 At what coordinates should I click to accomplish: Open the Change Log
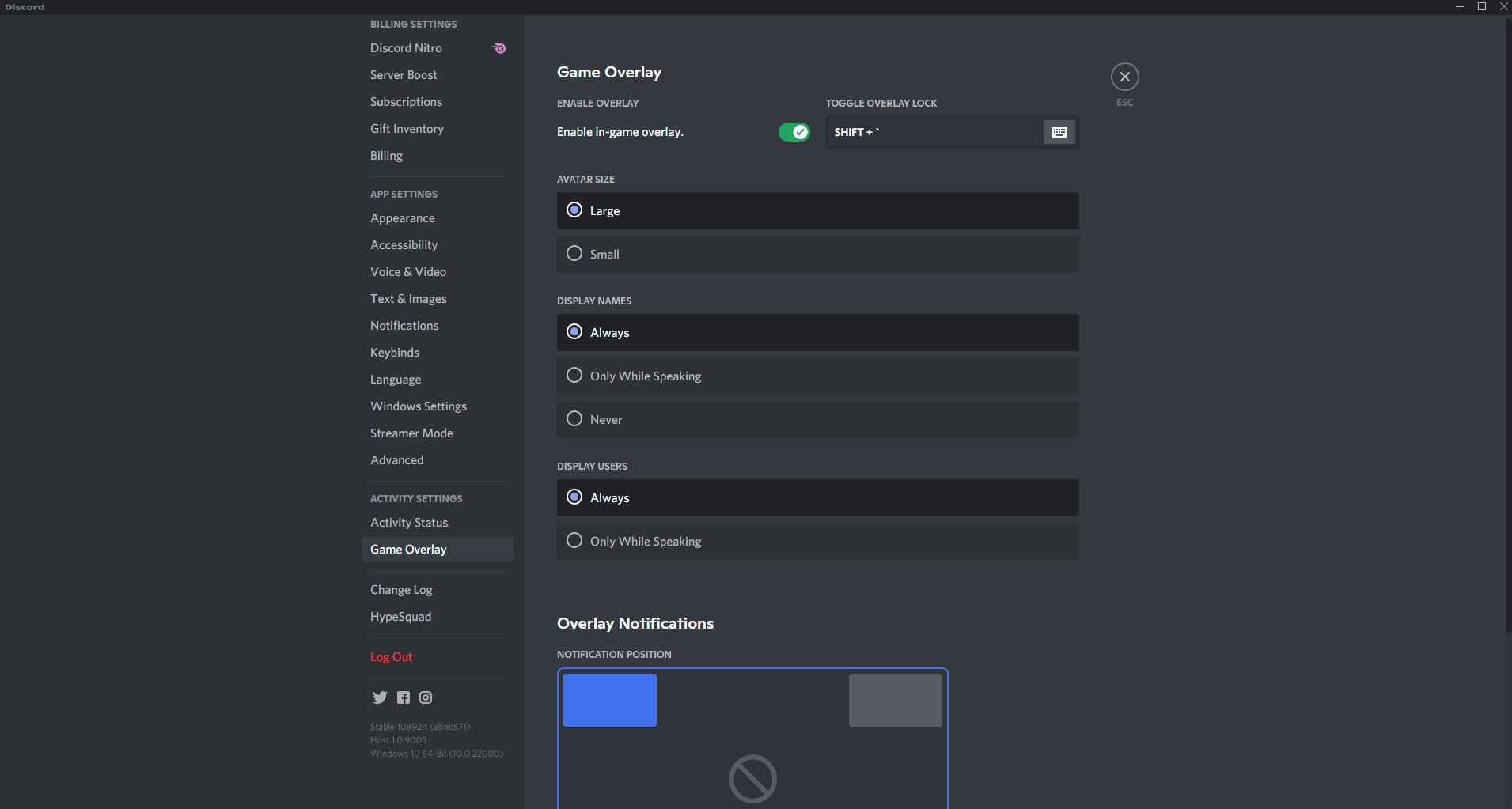click(401, 590)
